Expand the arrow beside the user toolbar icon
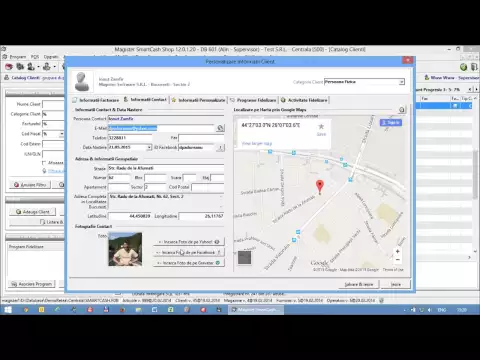This screenshot has width=480, height=360. 38,67
